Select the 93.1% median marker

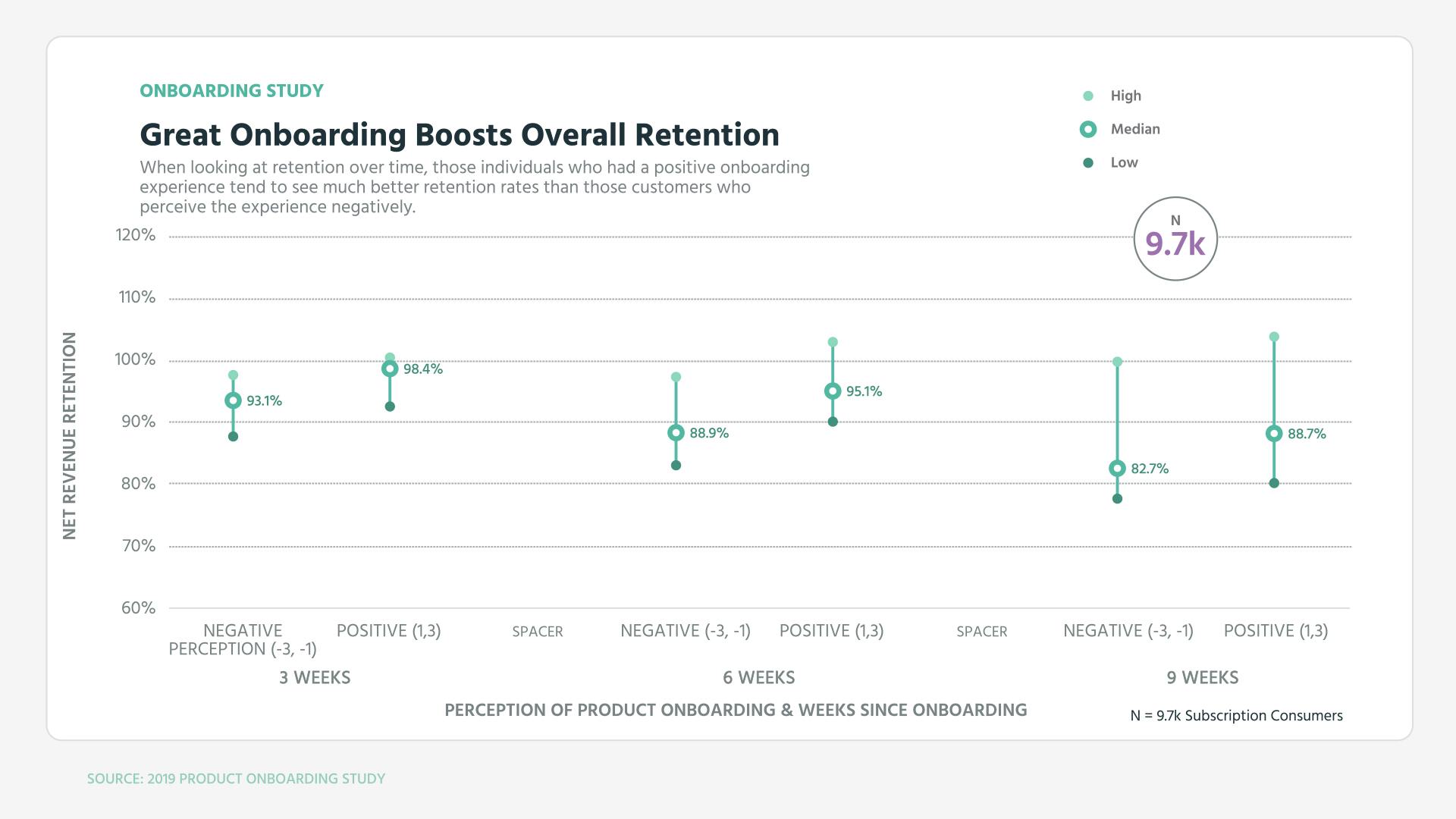tap(233, 399)
